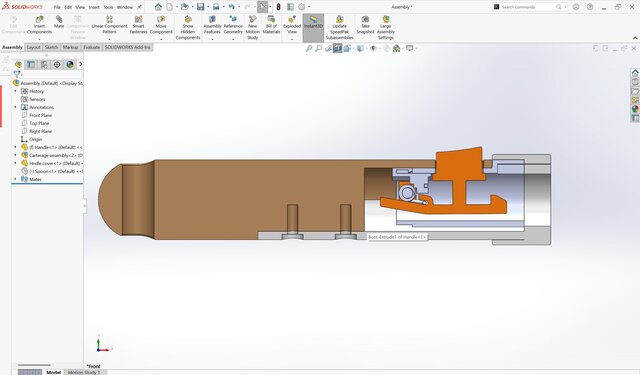The height and width of the screenshot is (375, 640).
Task: Expand the History tree node
Action: (x=16, y=91)
